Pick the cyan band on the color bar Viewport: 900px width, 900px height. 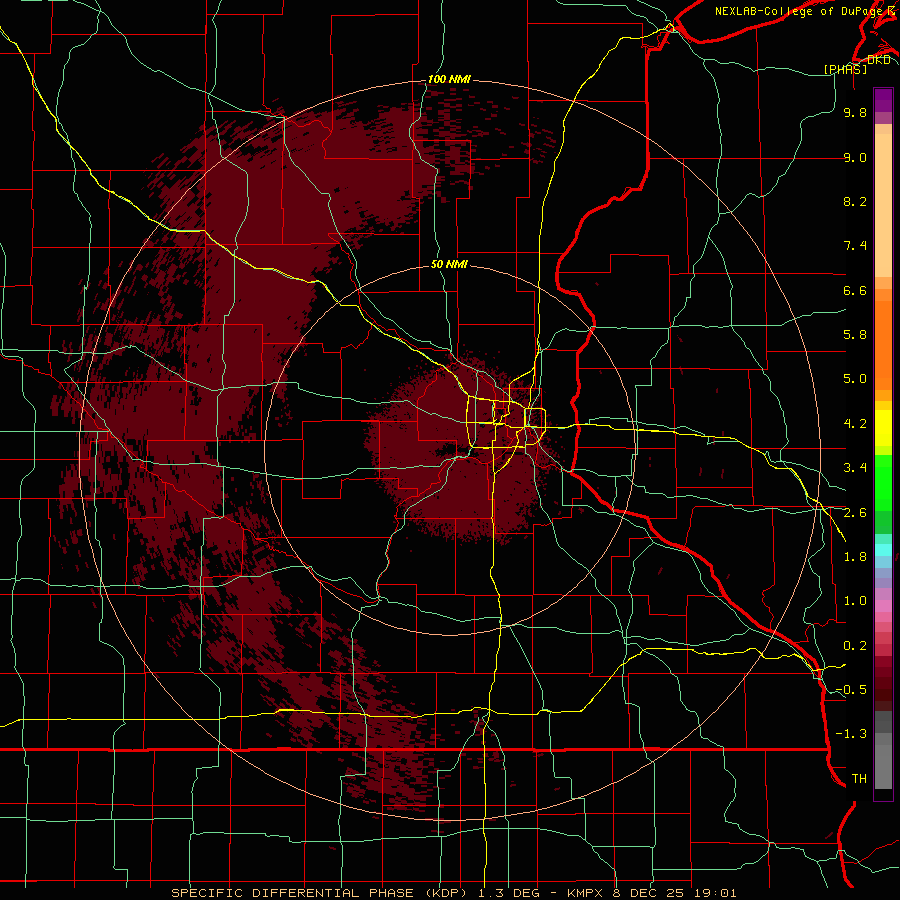[x=883, y=549]
